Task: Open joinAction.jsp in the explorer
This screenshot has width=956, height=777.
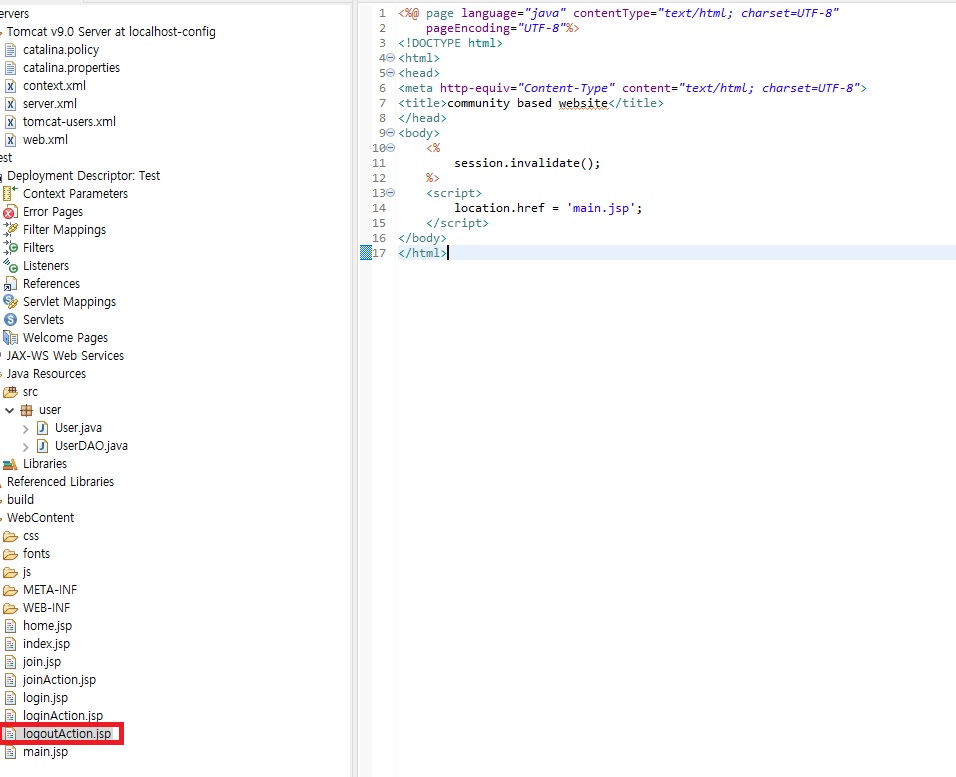Action: (60, 680)
